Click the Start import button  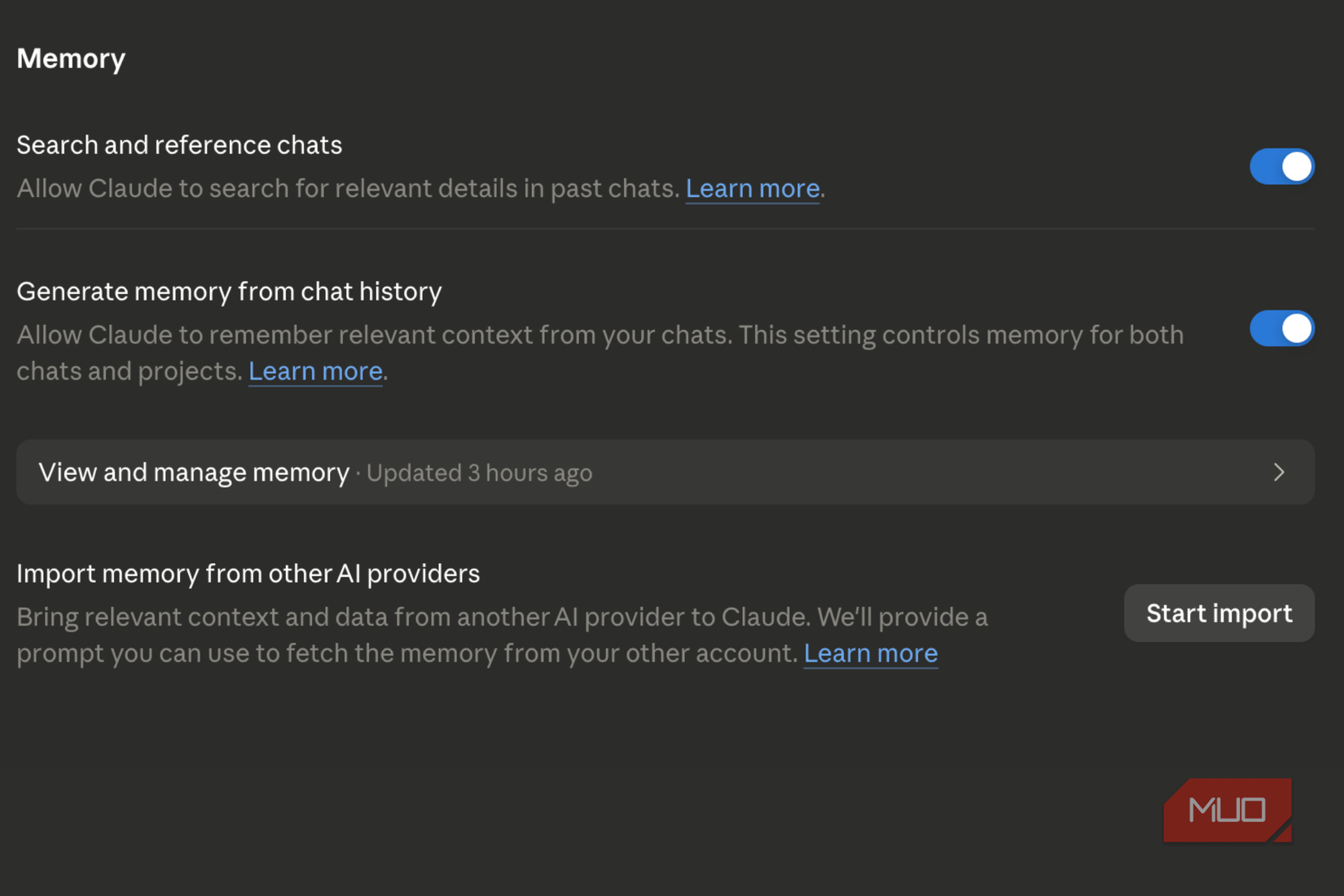(1219, 613)
